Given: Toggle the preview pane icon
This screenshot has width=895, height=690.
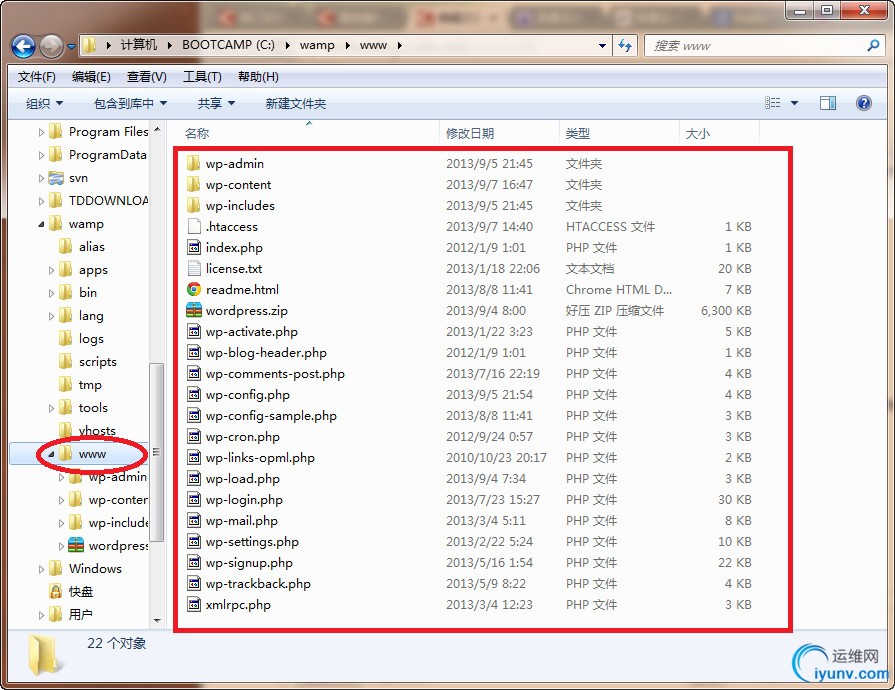Looking at the screenshot, I should coord(828,103).
